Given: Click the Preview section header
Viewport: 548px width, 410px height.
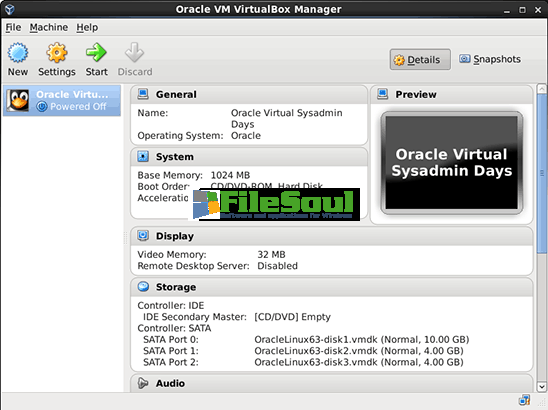Looking at the screenshot, I should pos(452,94).
